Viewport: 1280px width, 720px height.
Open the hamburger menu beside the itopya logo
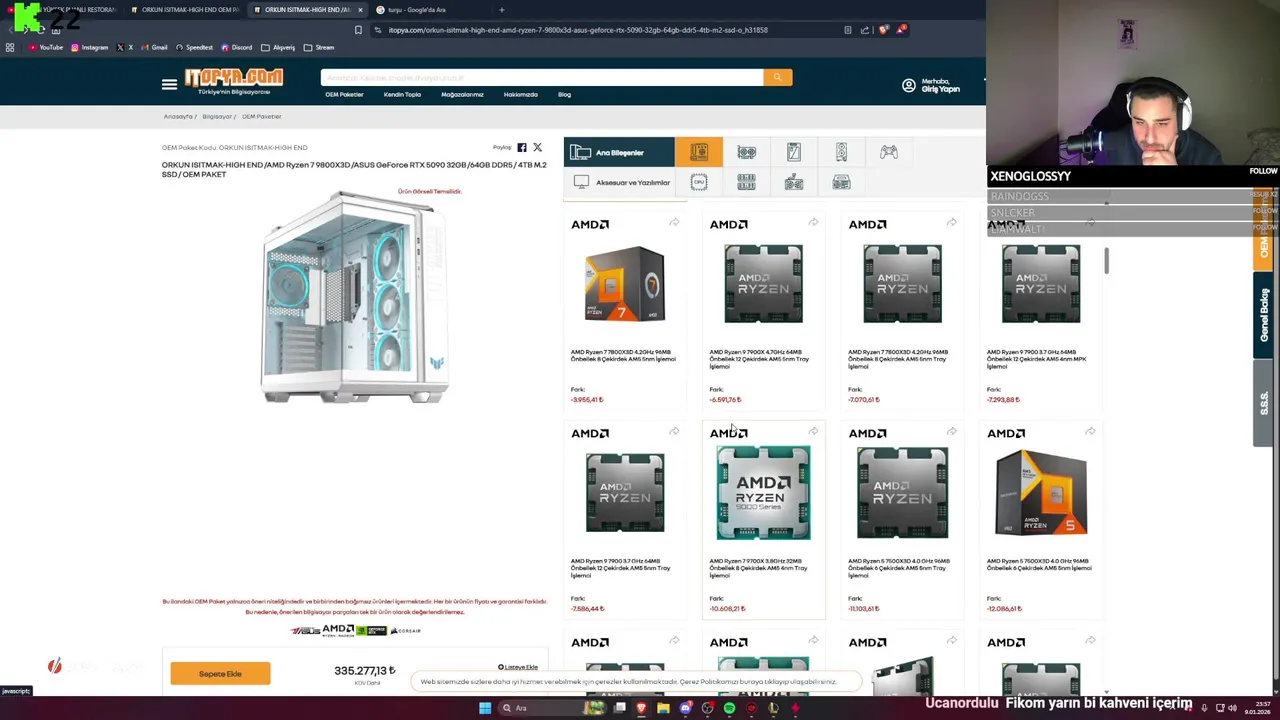click(169, 84)
